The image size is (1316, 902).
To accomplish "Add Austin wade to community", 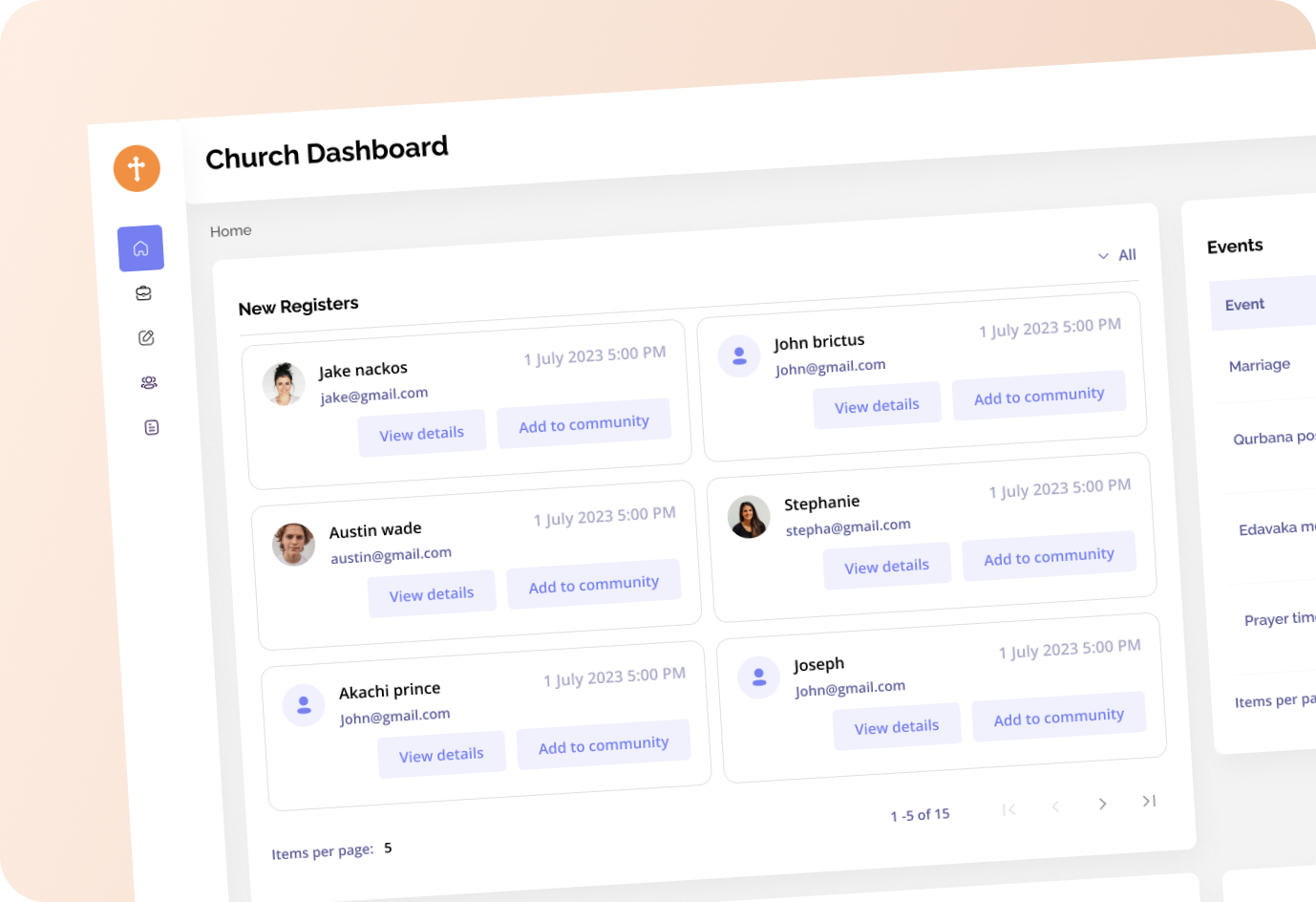I will (x=593, y=585).
